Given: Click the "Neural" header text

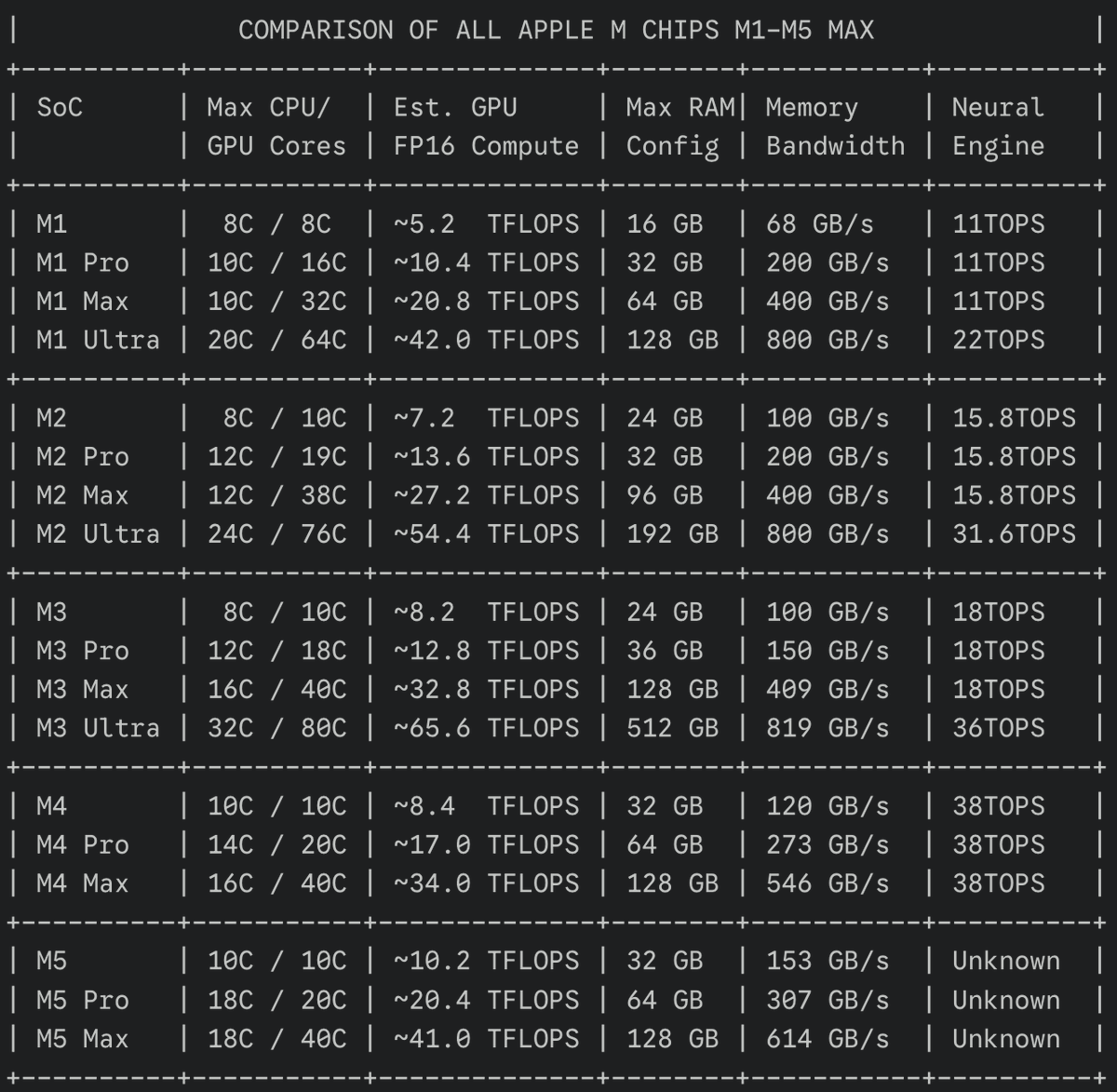Looking at the screenshot, I should coord(998,107).
